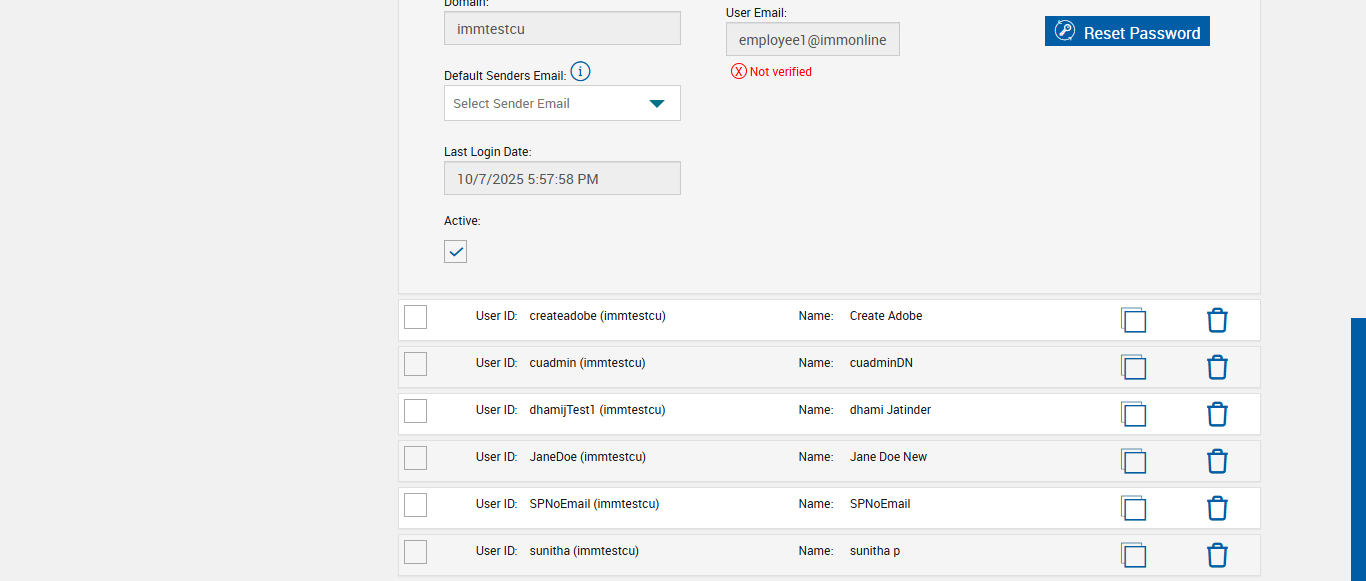This screenshot has width=1366, height=581.
Task: Click the Last Login Date field
Action: tap(562, 179)
